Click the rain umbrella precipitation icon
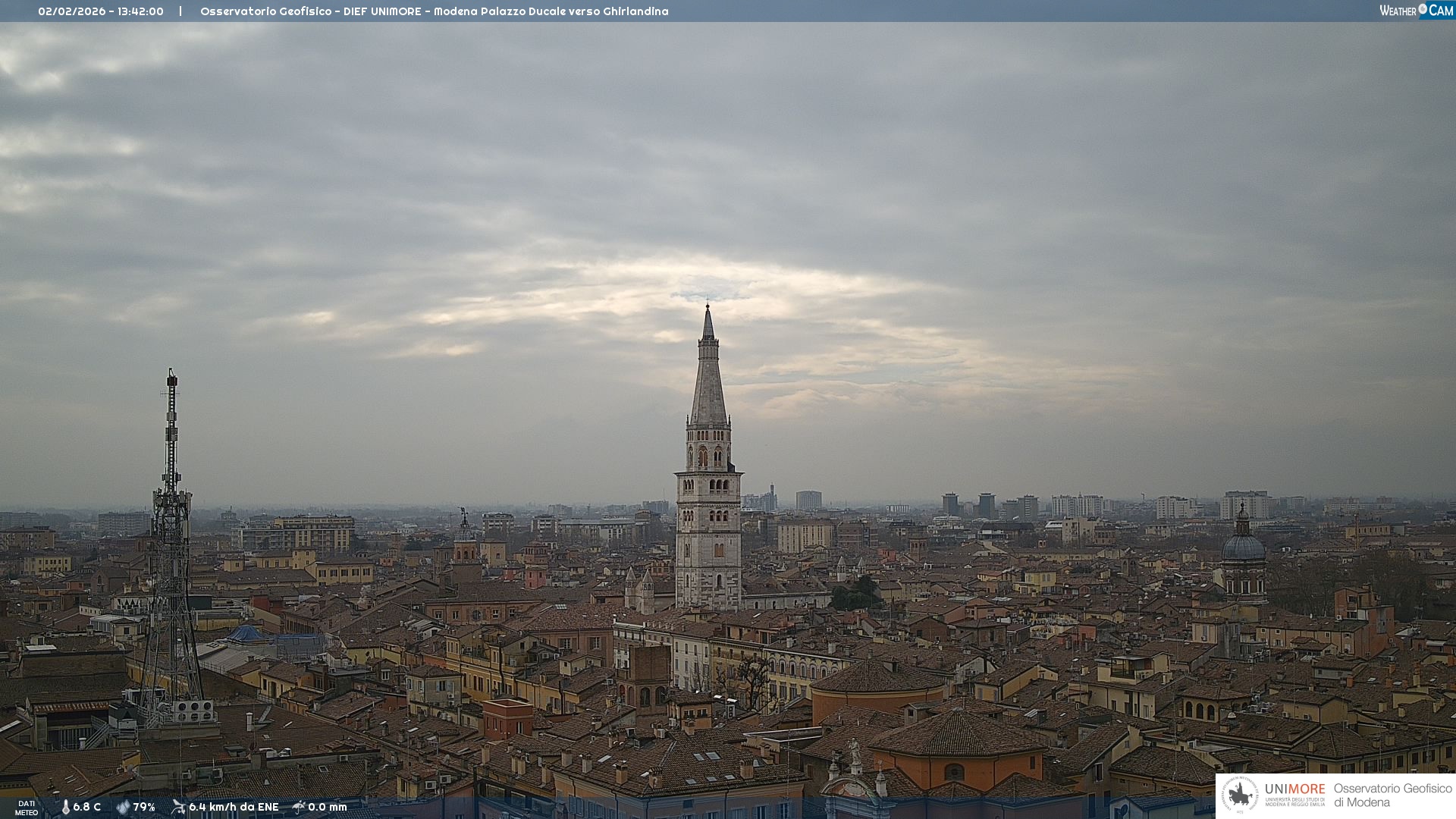The image size is (1456, 819). [x=299, y=807]
